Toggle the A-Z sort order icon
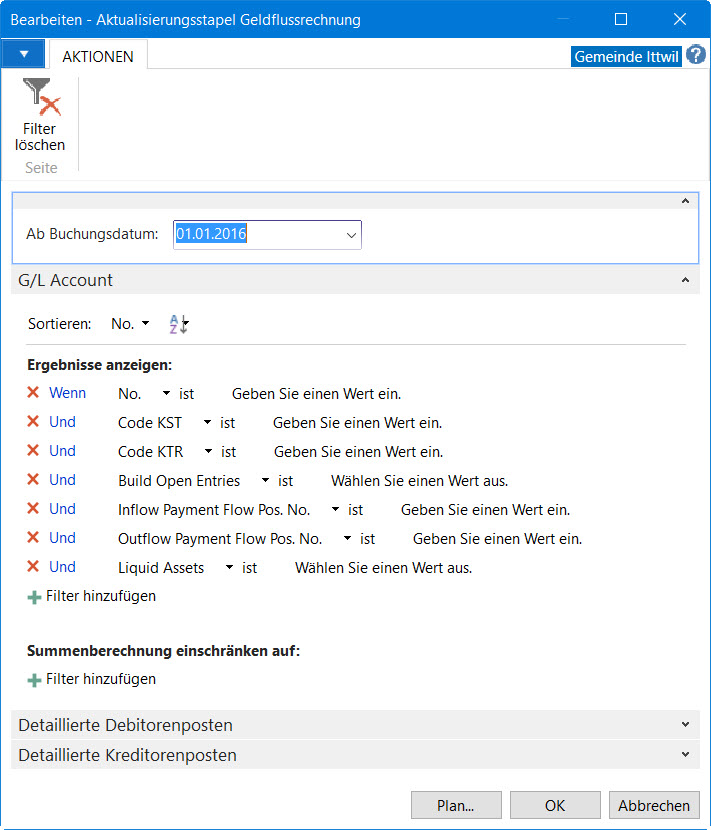This screenshot has height=830, width=711. coord(179,324)
